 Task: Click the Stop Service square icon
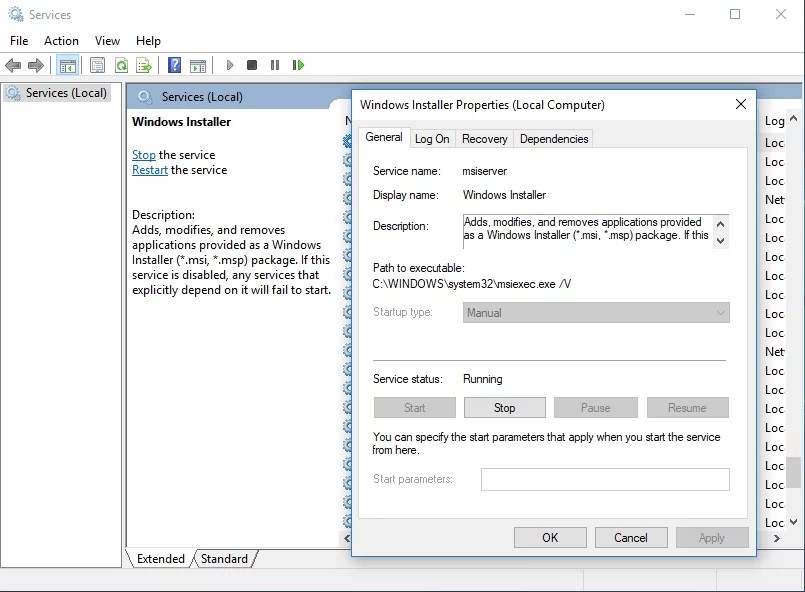pyautogui.click(x=252, y=65)
